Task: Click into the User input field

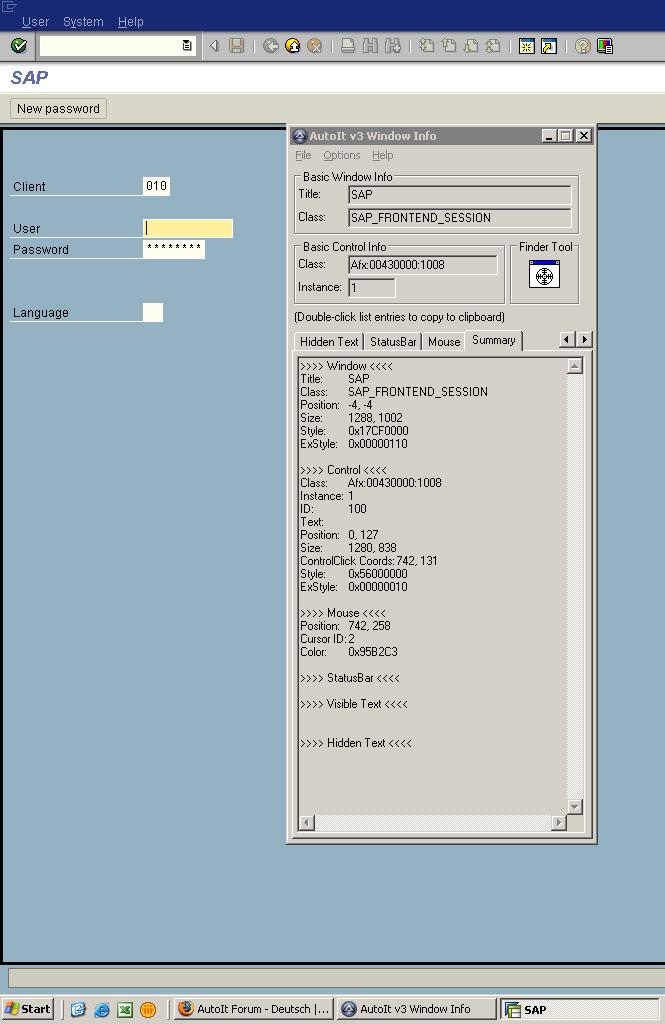Action: (x=188, y=228)
